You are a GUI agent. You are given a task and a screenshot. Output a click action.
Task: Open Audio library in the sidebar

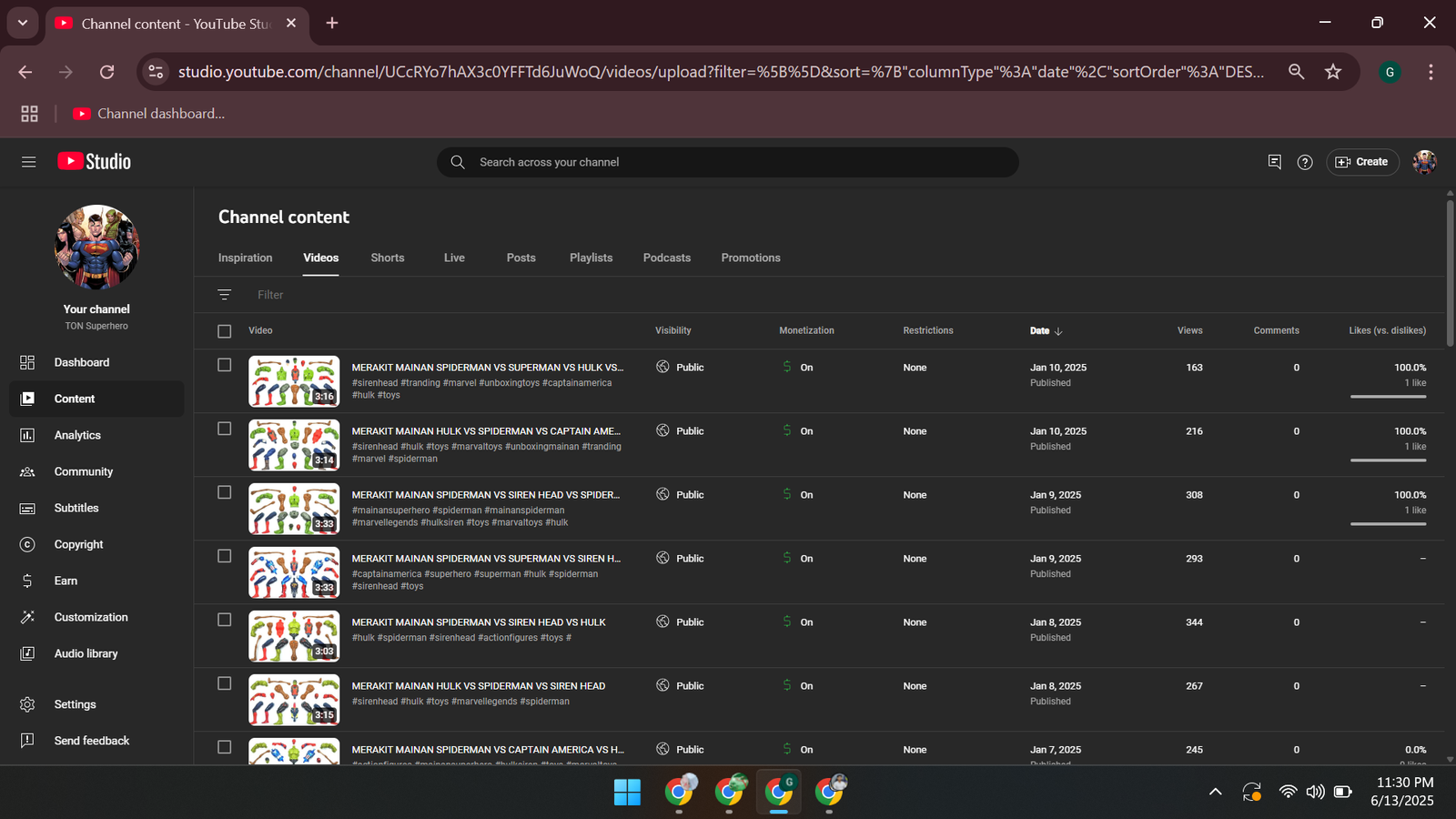pyautogui.click(x=96, y=653)
